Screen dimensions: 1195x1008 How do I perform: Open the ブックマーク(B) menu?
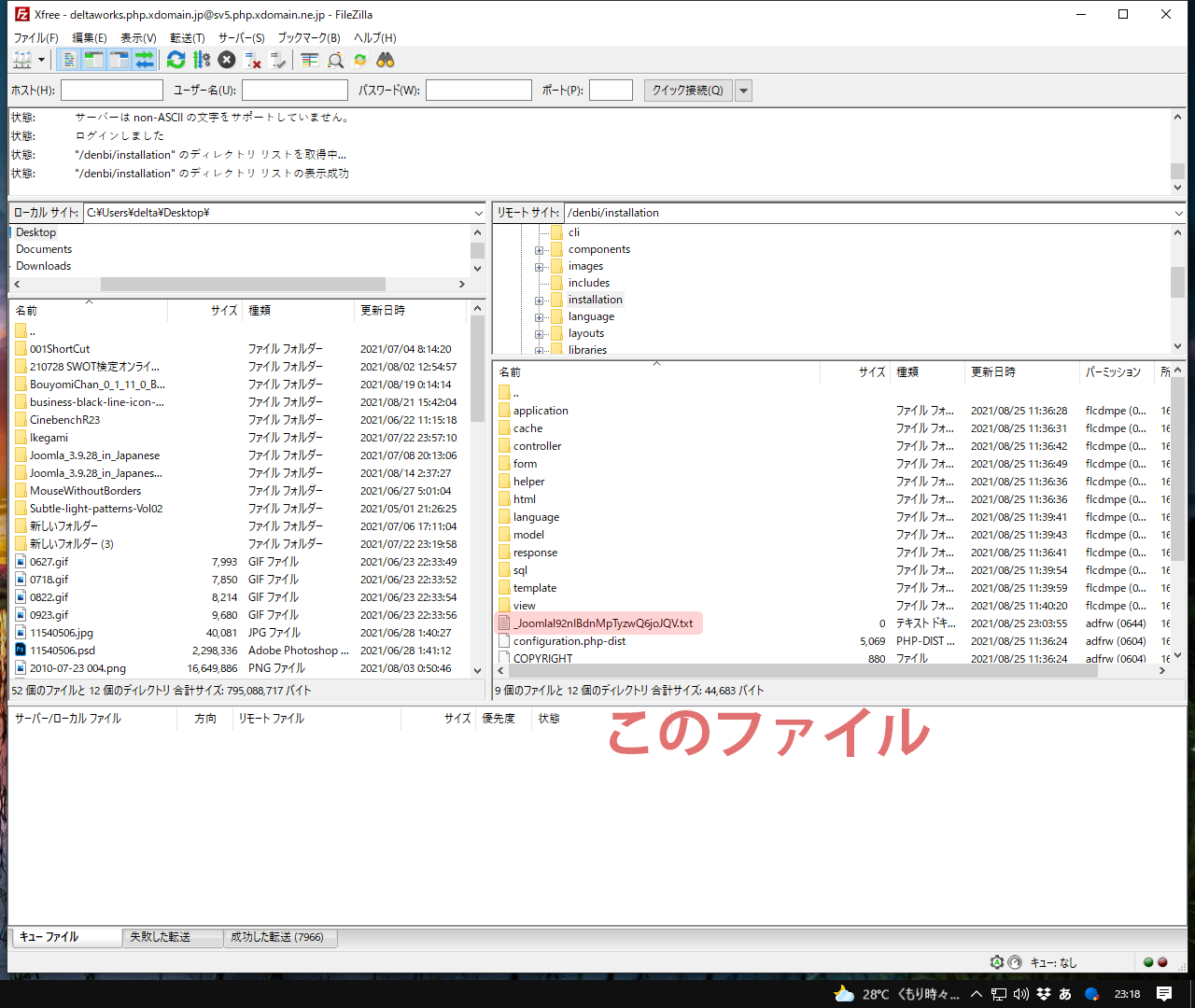coord(308,37)
